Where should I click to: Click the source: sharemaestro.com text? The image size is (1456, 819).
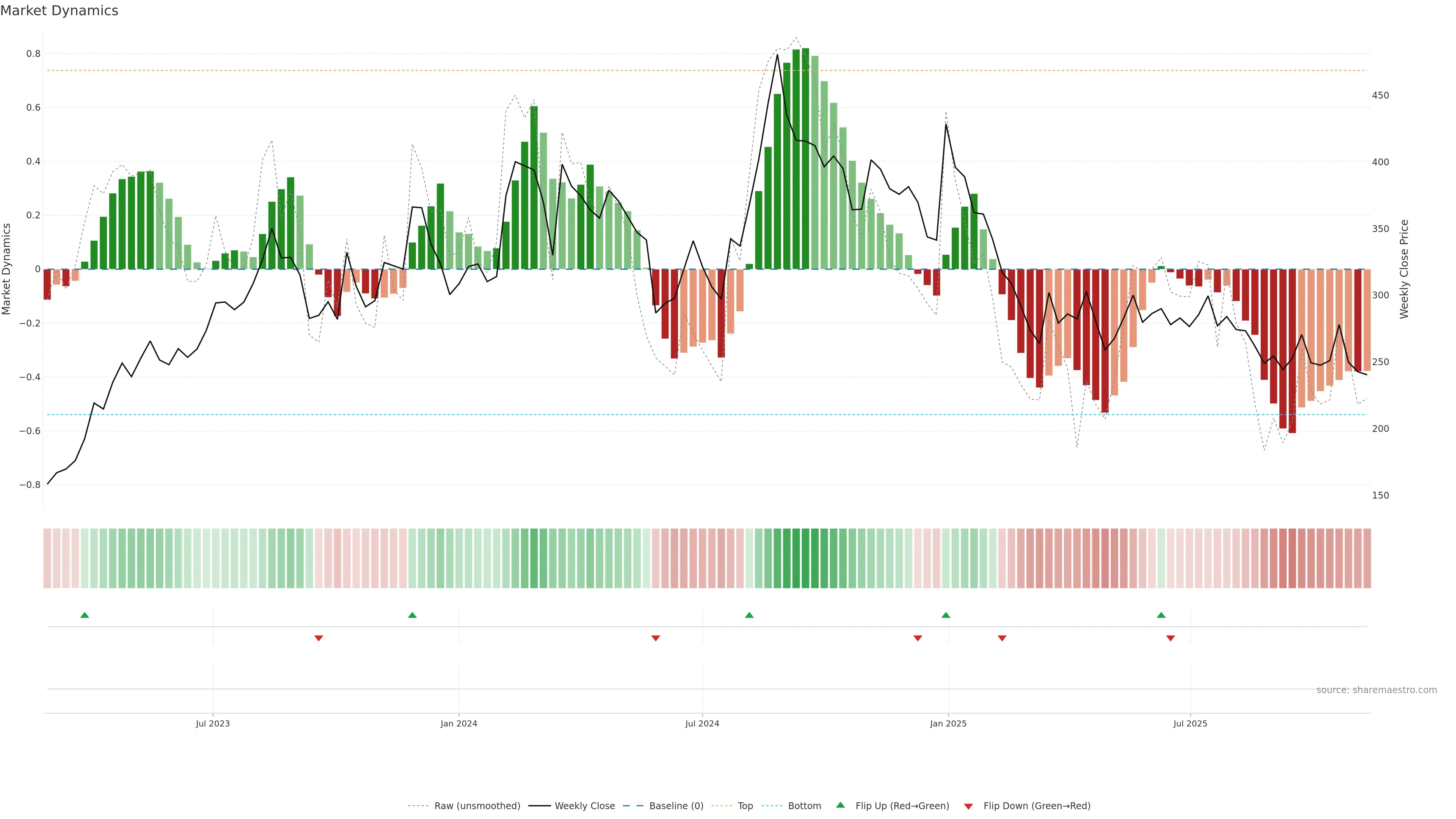1376,690
